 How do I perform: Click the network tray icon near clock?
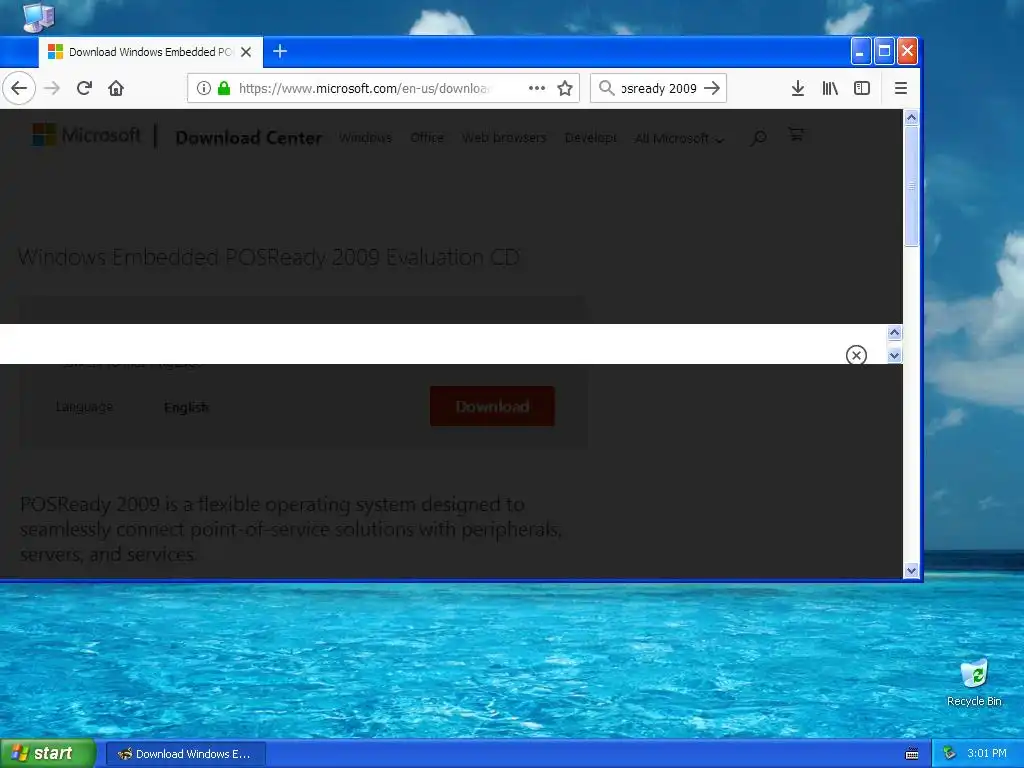[950, 754]
